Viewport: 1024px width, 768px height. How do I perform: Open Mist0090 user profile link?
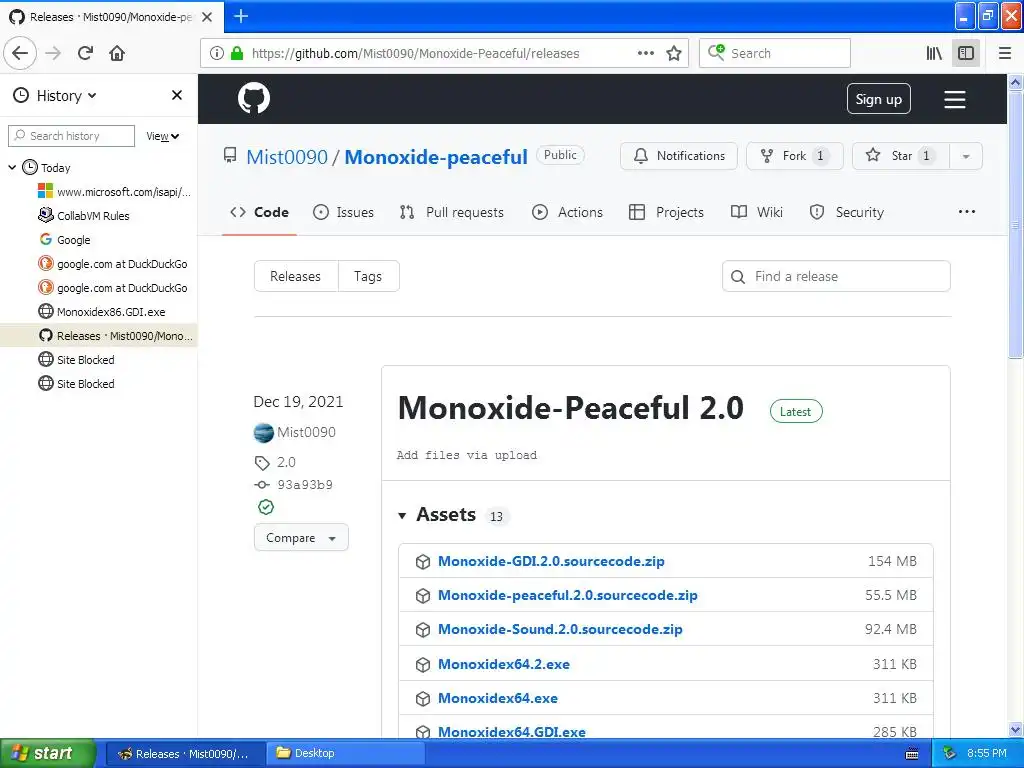(x=287, y=157)
